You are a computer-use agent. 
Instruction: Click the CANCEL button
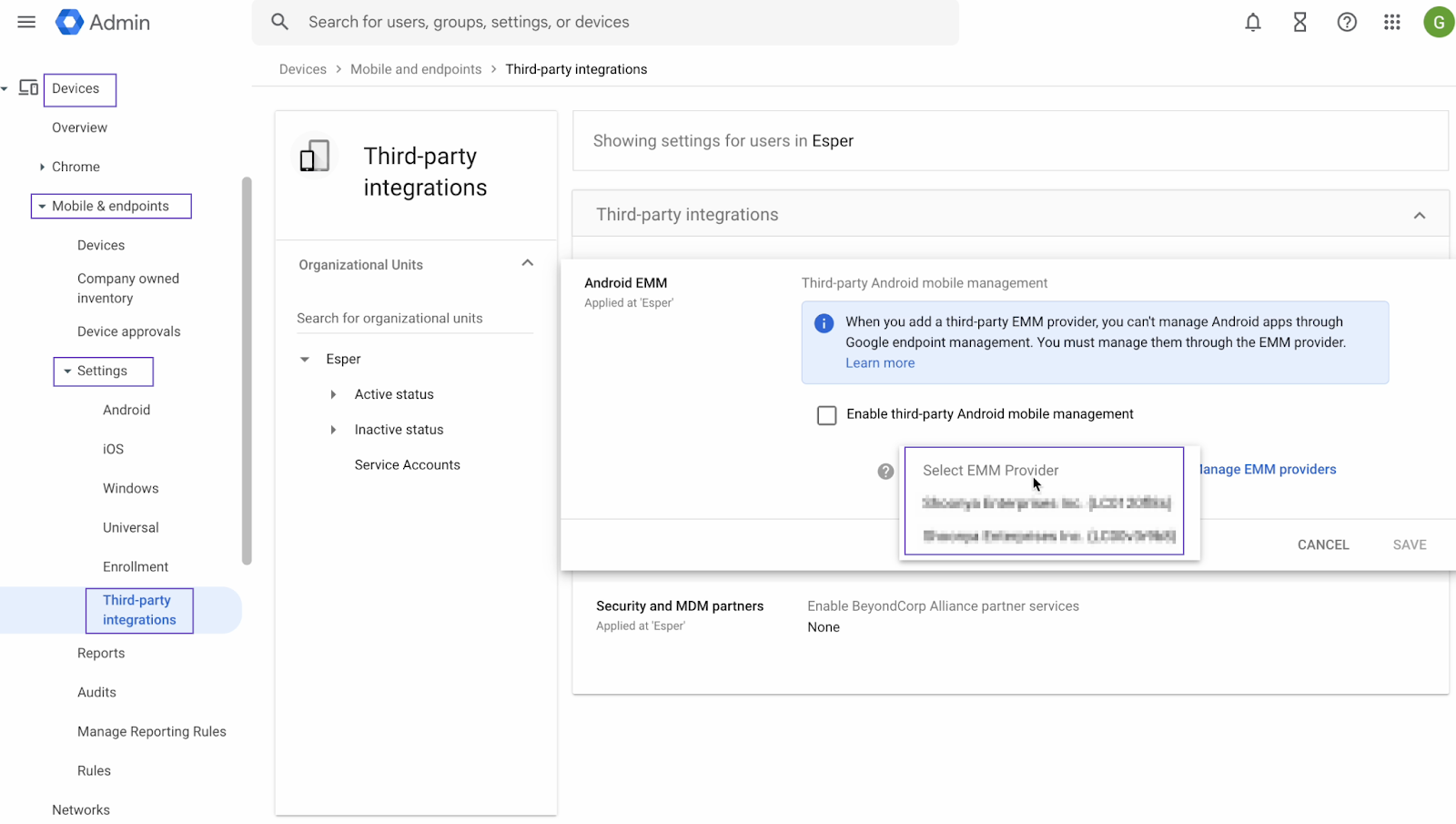coord(1322,544)
